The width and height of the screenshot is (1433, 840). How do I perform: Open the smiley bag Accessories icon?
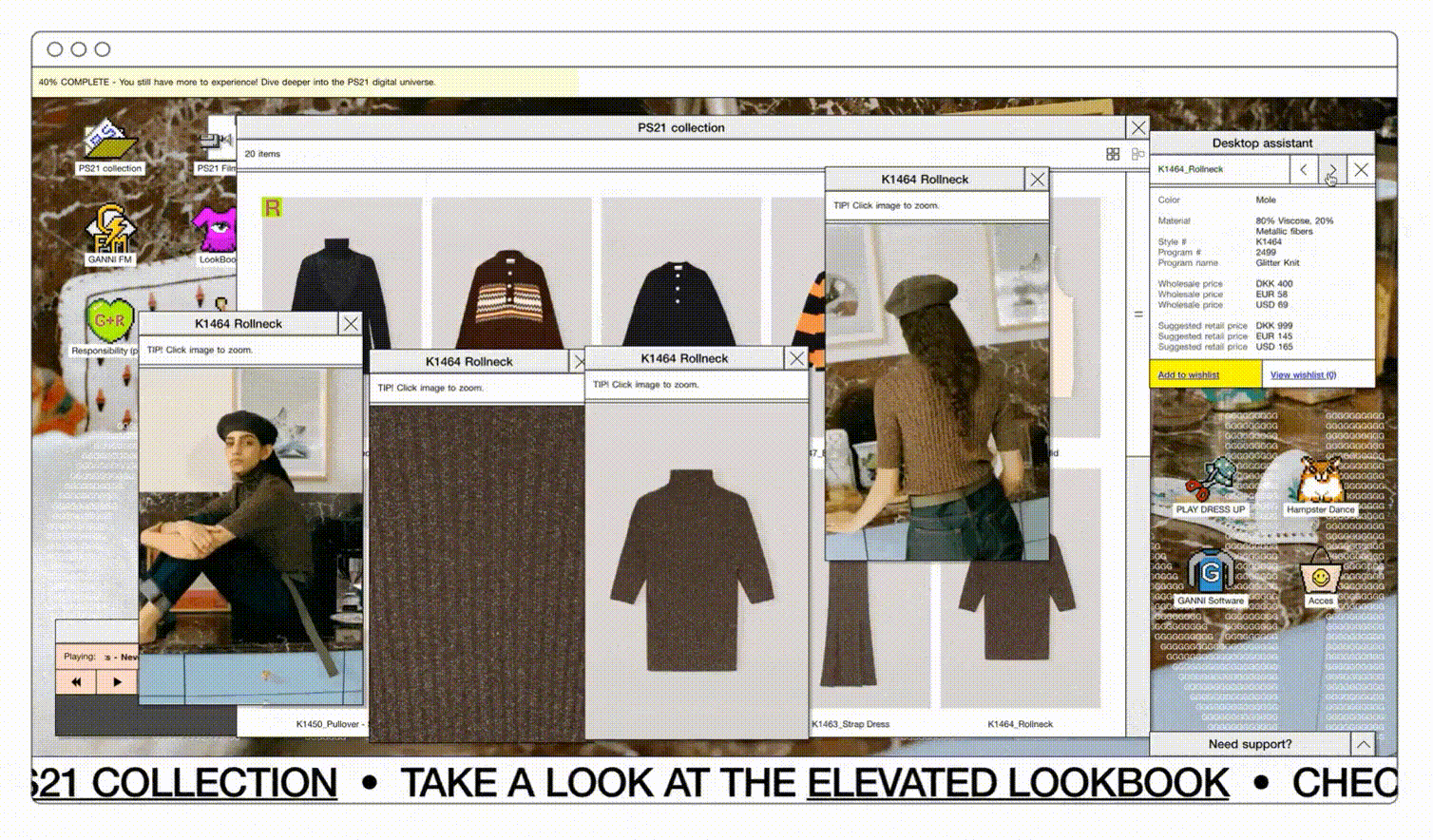pyautogui.click(x=1320, y=573)
